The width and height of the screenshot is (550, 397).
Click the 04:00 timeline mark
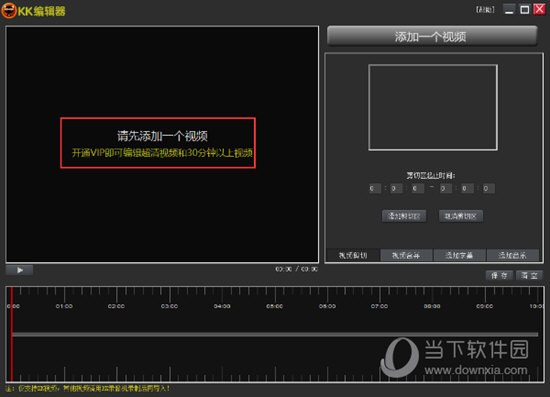pos(222,306)
